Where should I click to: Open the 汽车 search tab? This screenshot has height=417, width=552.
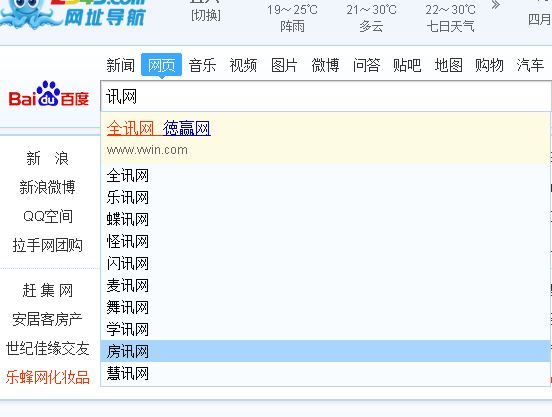pos(531,65)
